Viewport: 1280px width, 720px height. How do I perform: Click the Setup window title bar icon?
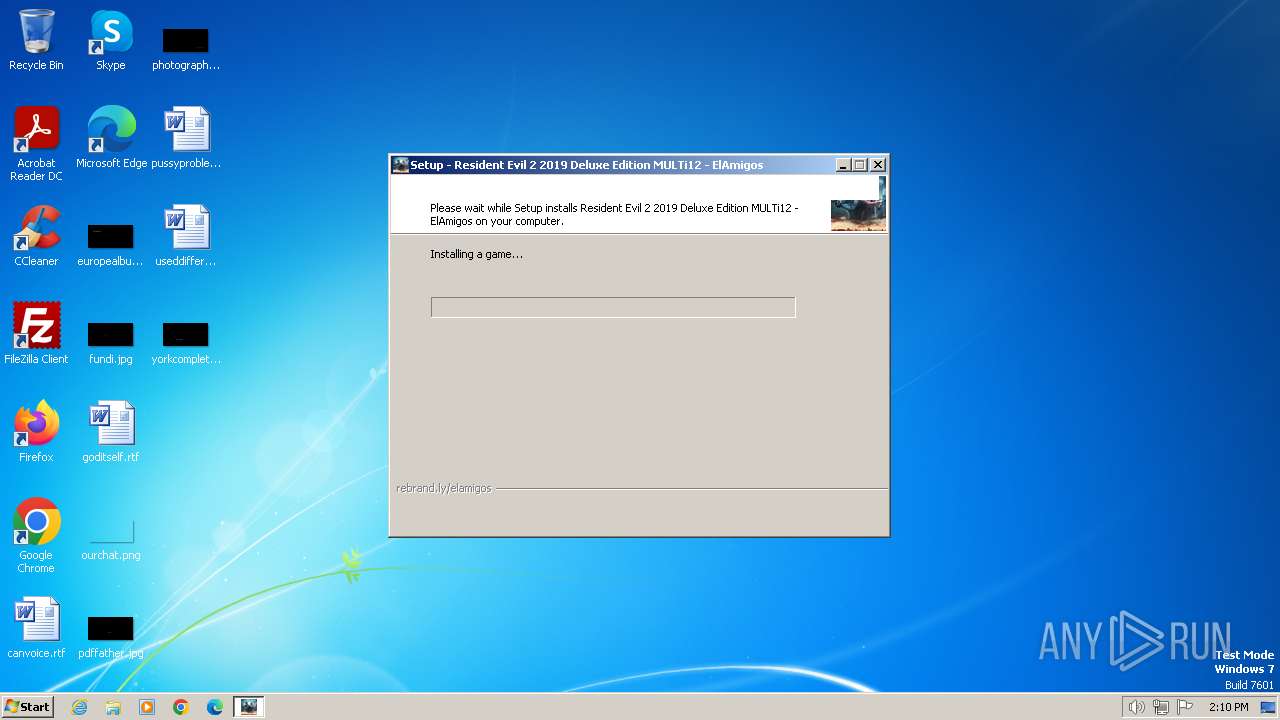(x=400, y=165)
